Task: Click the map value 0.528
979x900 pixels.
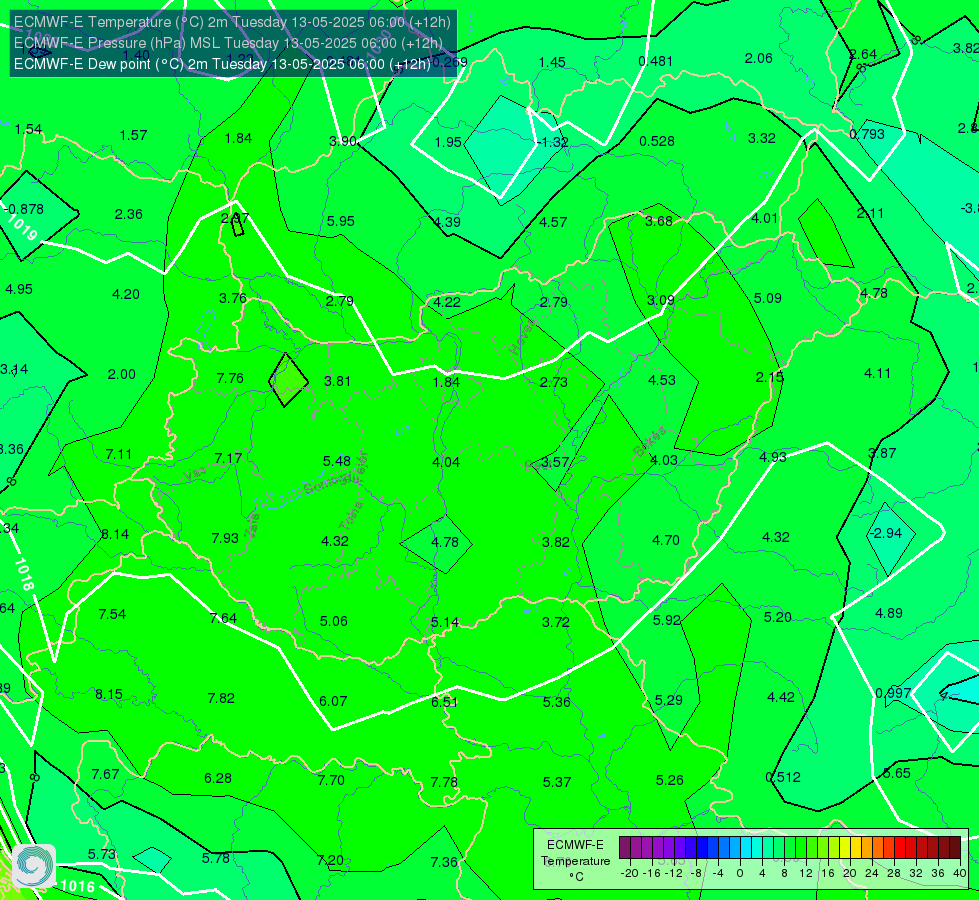Action: [x=657, y=142]
